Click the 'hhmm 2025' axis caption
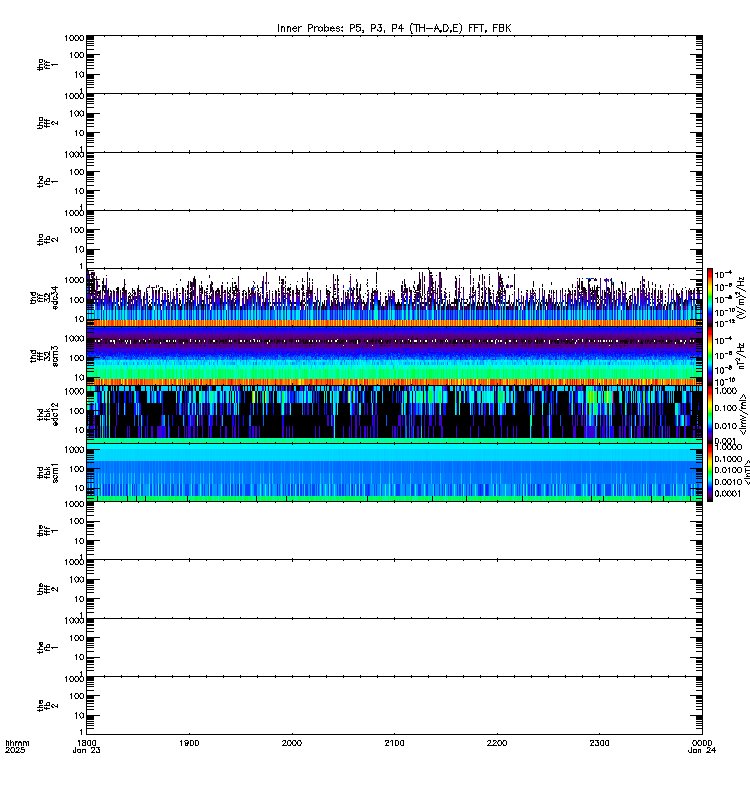Screen dimensions: 750x800 pos(17,746)
